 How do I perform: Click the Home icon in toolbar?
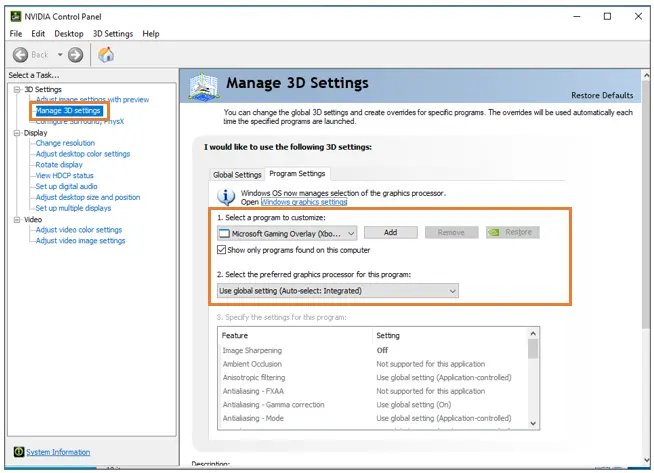pos(105,55)
